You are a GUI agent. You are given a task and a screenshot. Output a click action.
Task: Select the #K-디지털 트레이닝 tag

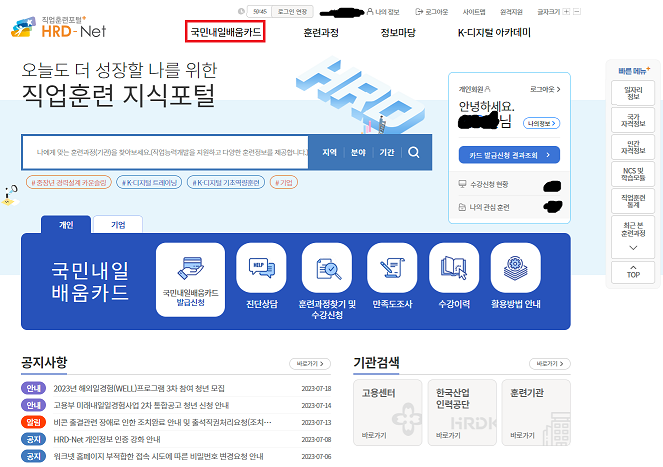tap(149, 182)
